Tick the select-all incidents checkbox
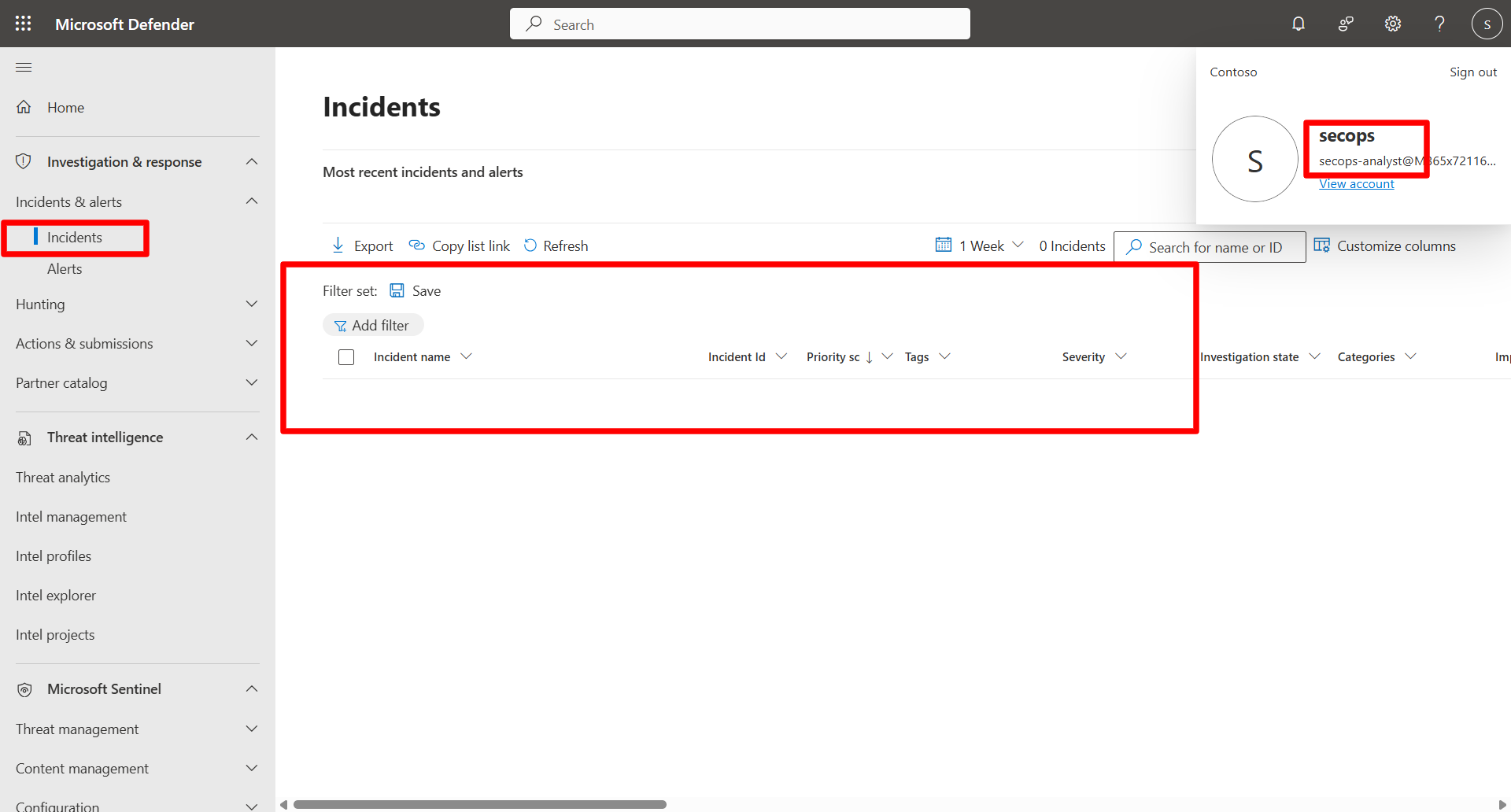The width and height of the screenshot is (1511, 812). [x=346, y=357]
